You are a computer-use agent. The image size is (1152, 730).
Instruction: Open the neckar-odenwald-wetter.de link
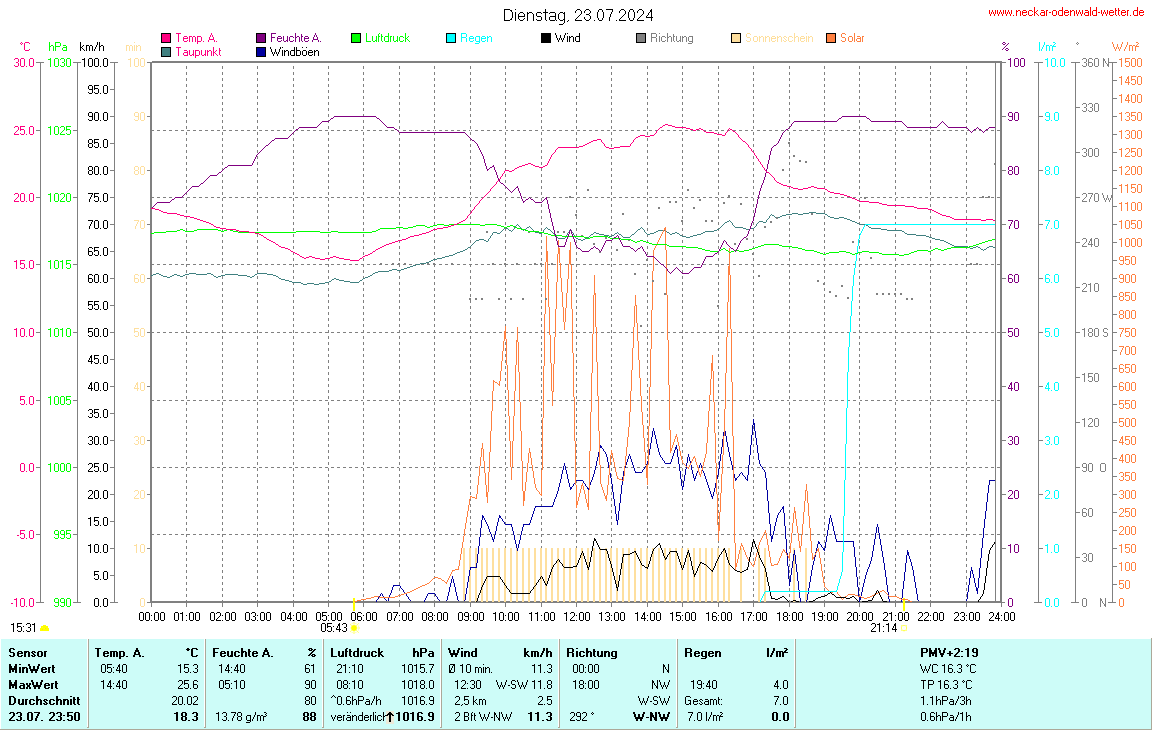(1065, 12)
